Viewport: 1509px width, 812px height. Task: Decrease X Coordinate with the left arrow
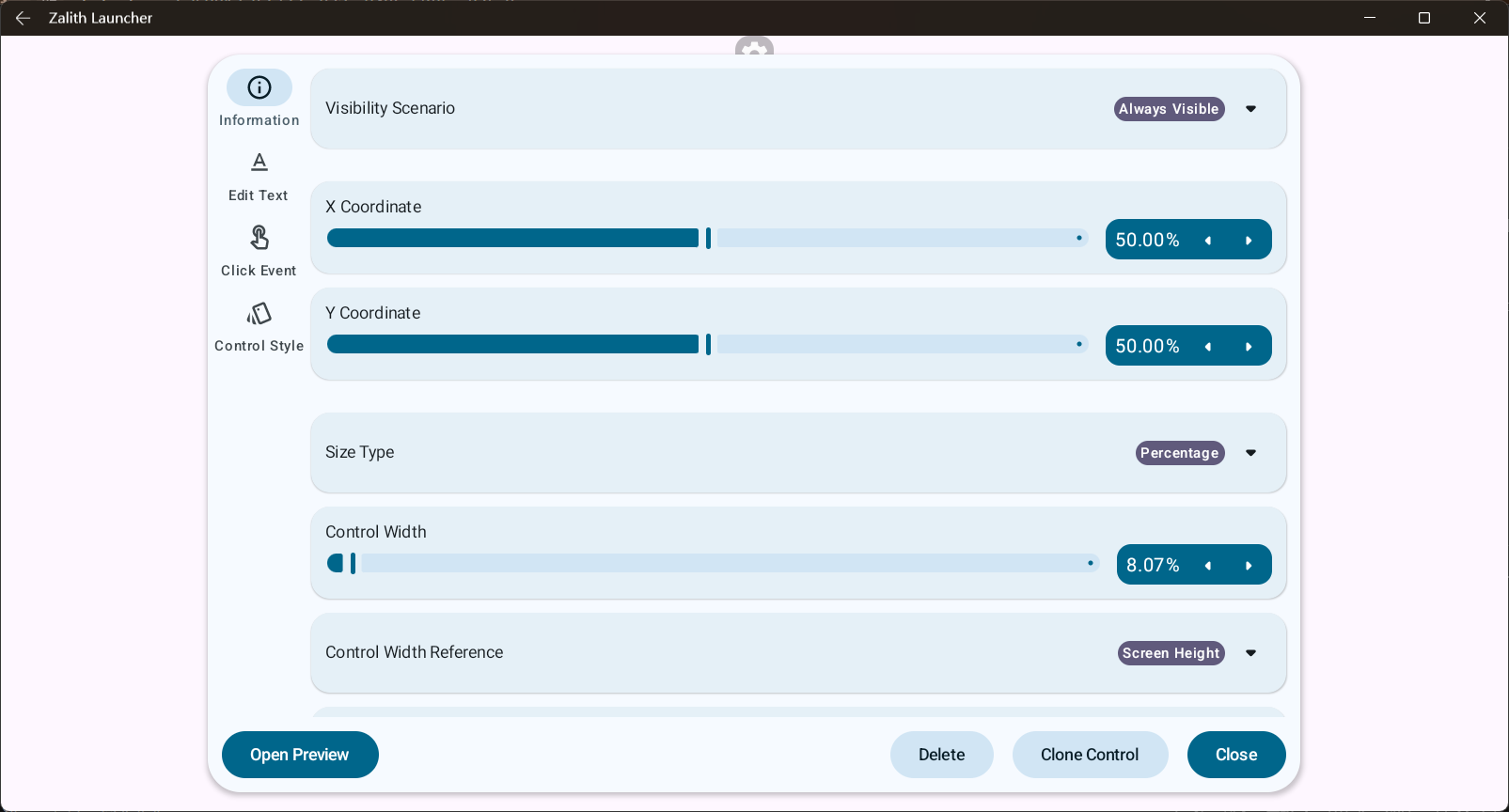point(1208,241)
